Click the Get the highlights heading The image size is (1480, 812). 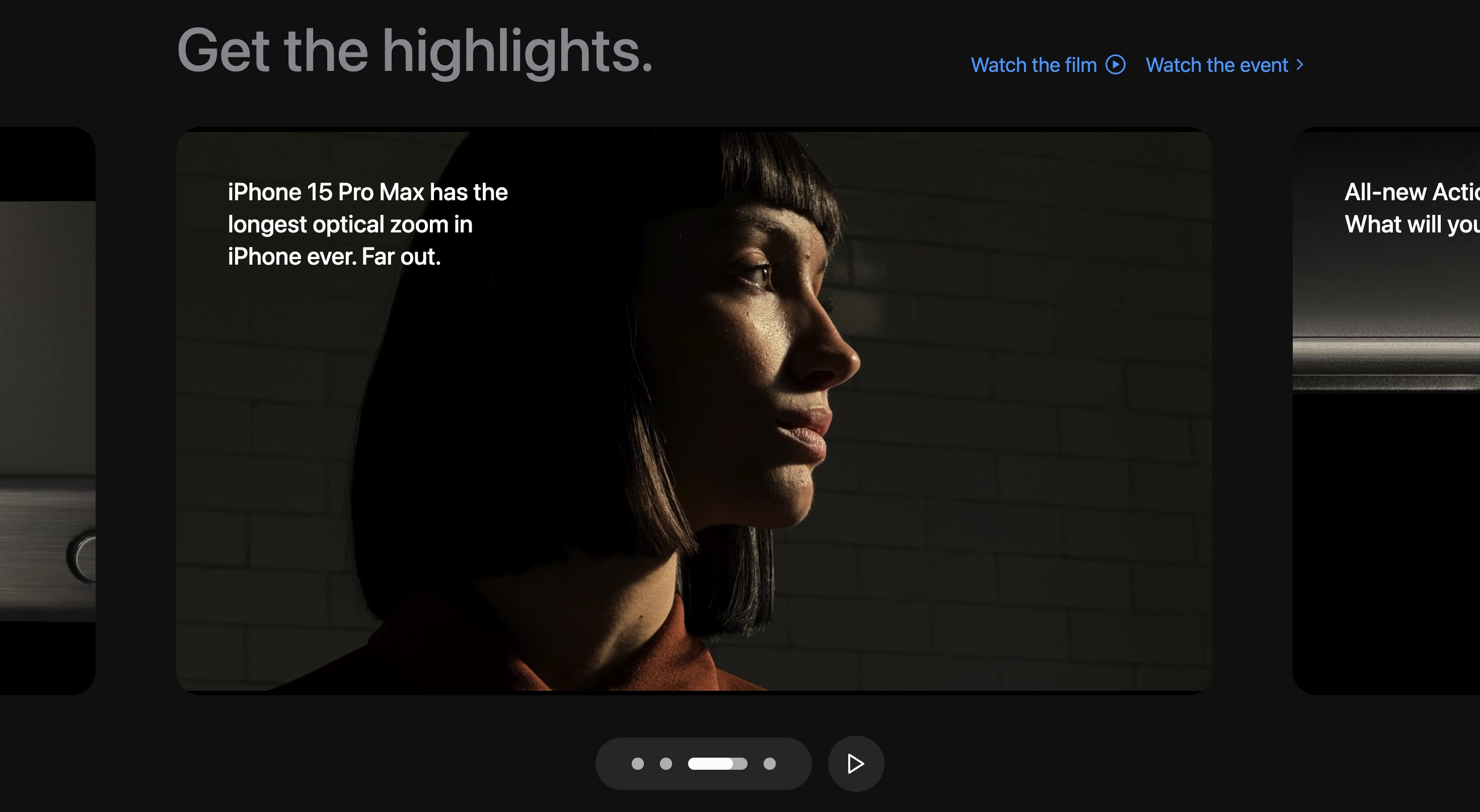[x=415, y=52]
